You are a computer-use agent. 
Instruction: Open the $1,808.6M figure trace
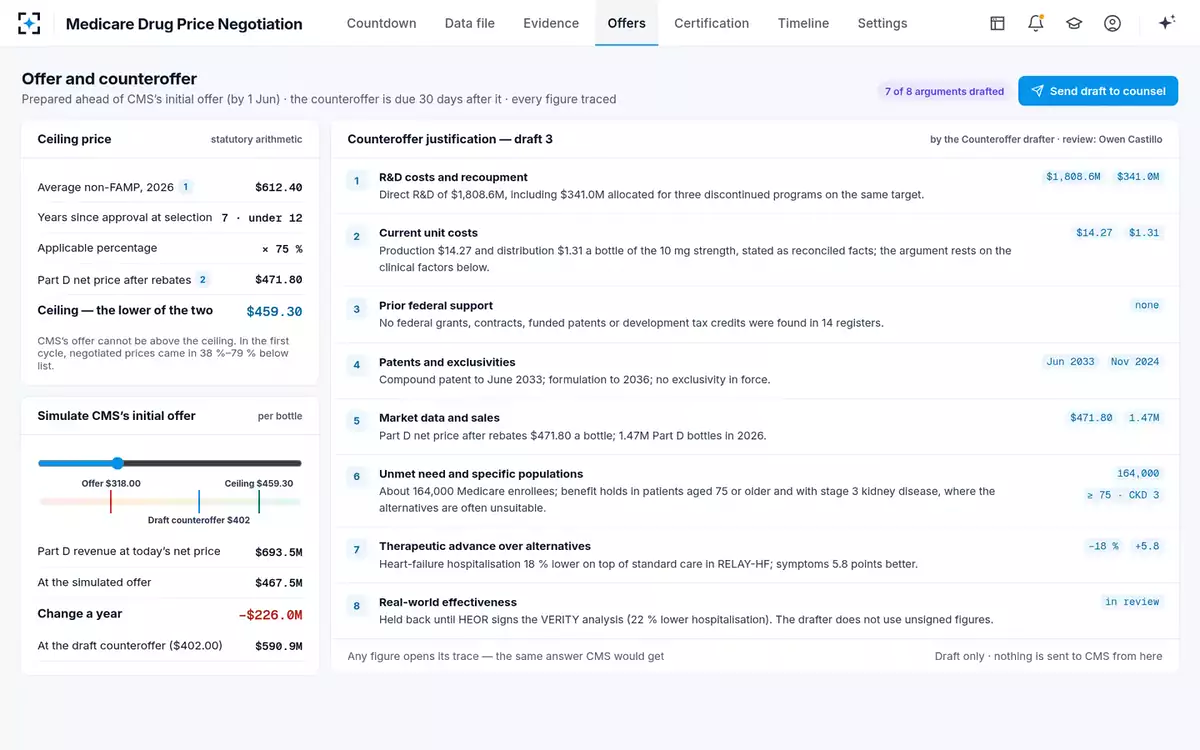point(1073,177)
